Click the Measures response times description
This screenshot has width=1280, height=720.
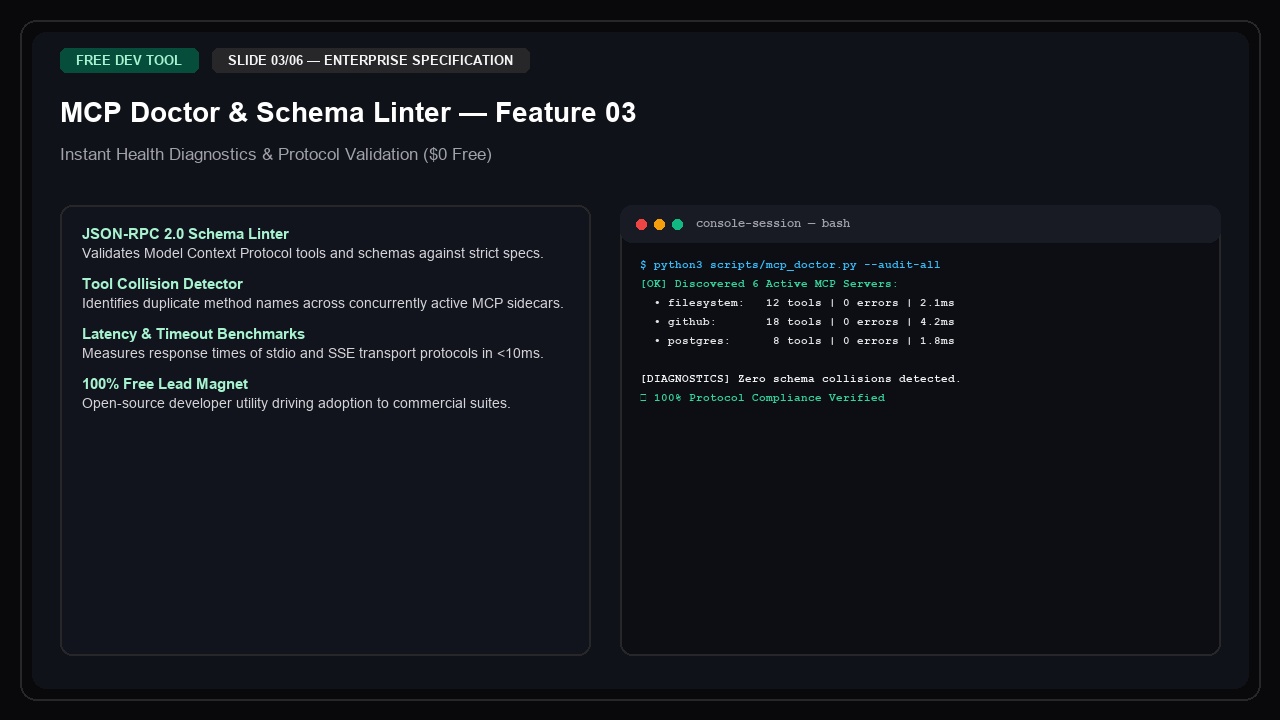tap(313, 353)
